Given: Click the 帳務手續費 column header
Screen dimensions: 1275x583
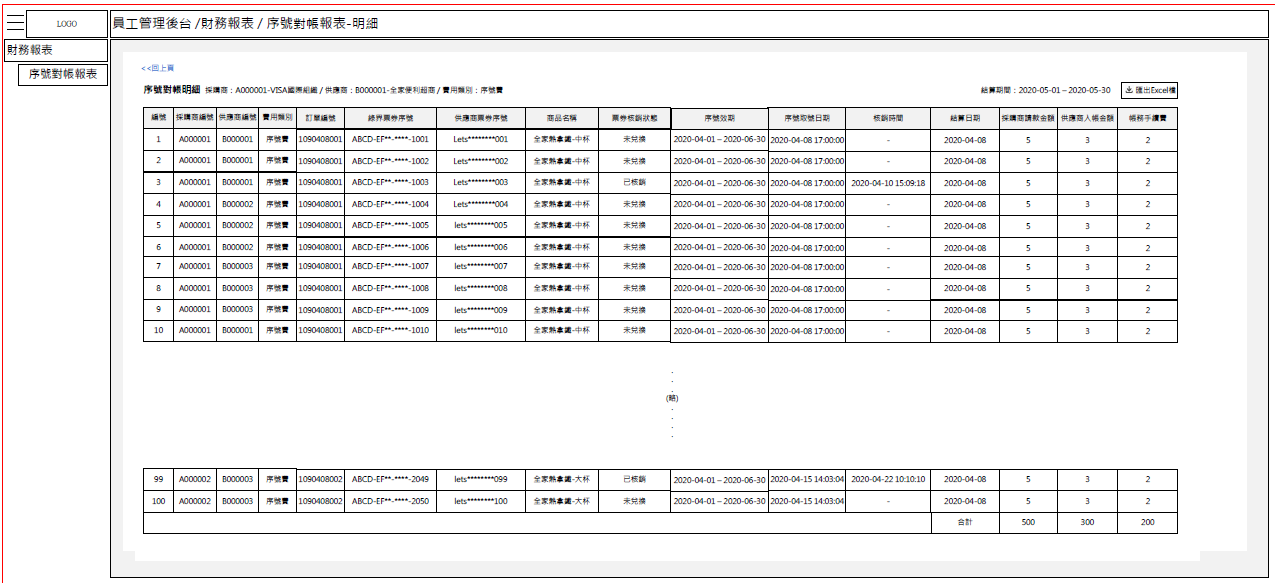Looking at the screenshot, I should pyautogui.click(x=1147, y=118).
